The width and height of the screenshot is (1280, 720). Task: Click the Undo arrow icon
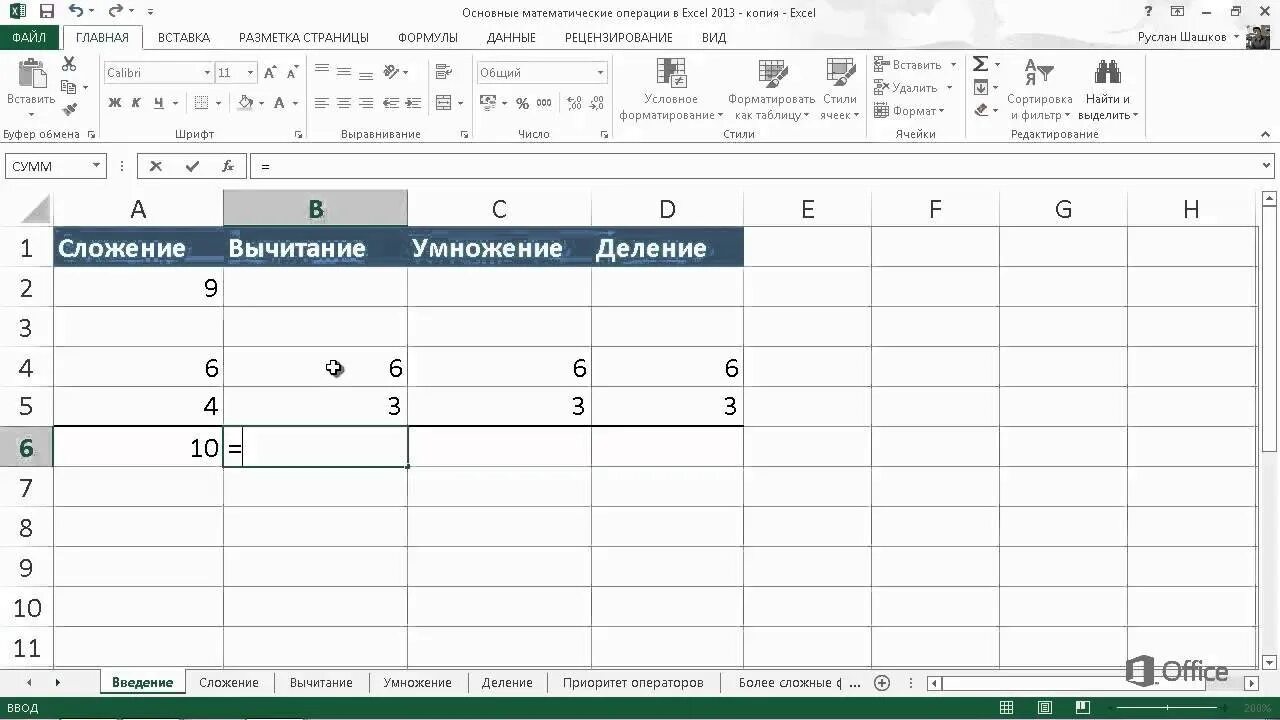(x=77, y=12)
